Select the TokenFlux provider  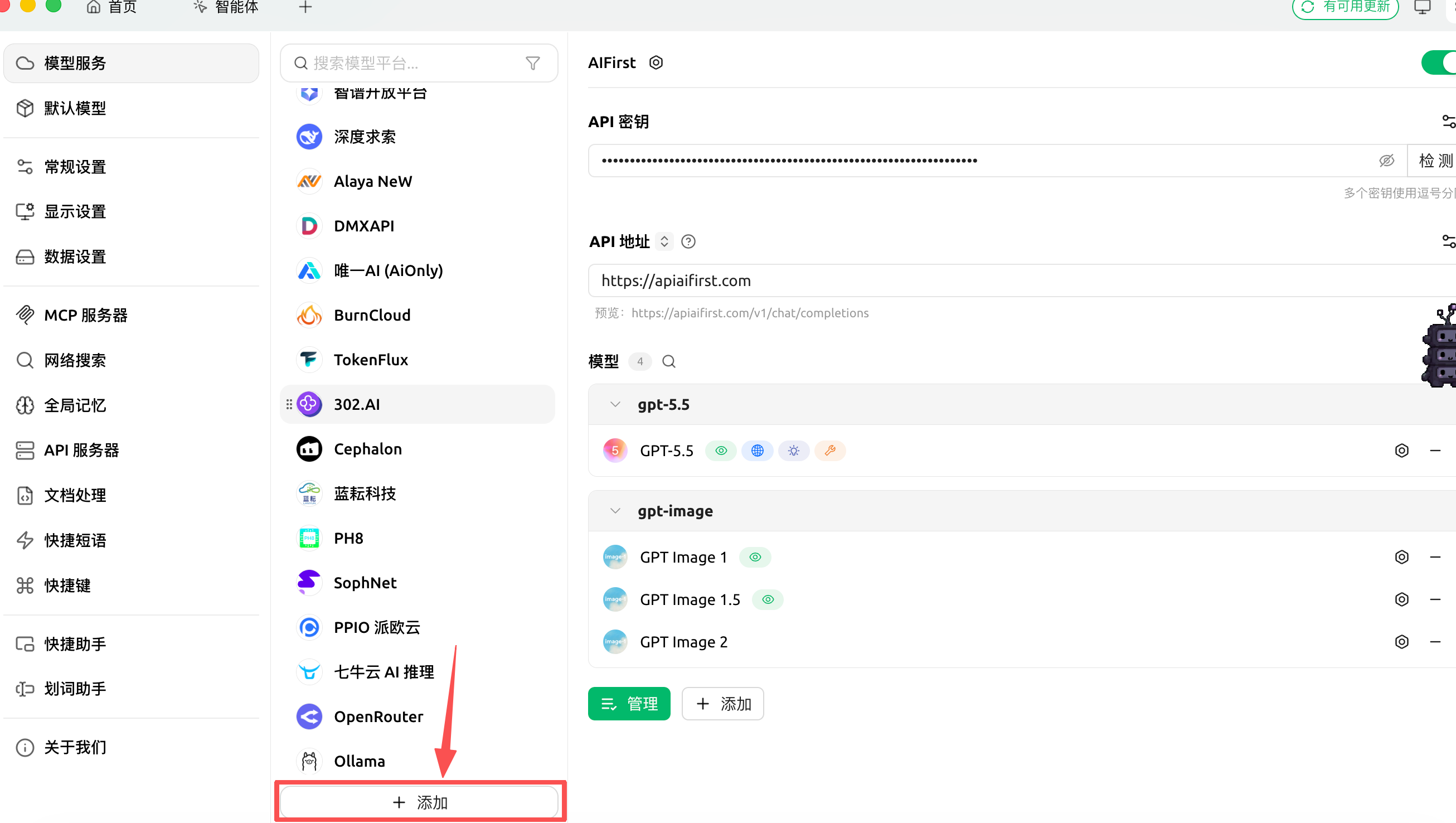click(417, 360)
